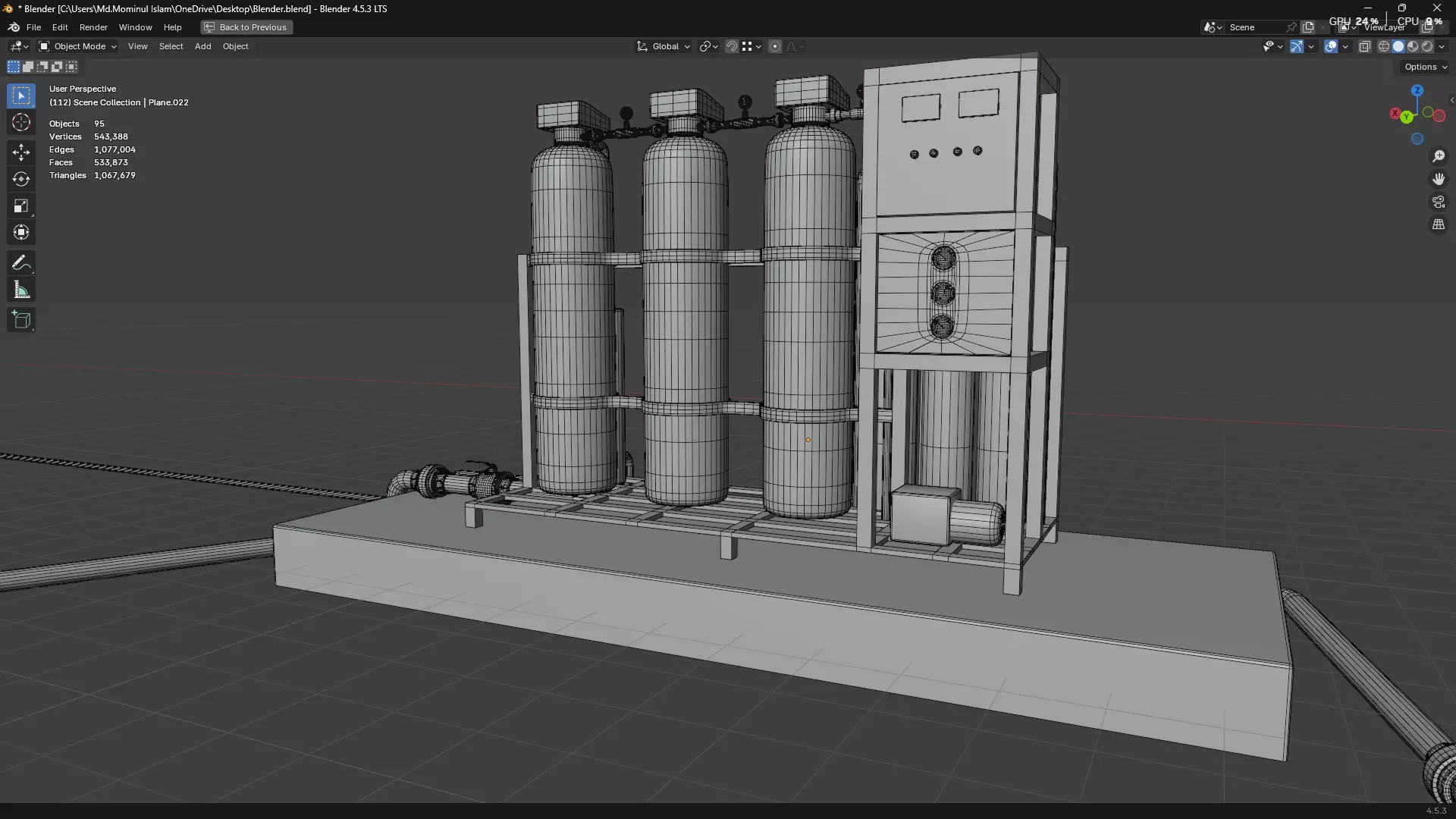Viewport: 1456px width, 819px height.
Task: Open the snapping options dropdown
Action: 752,46
